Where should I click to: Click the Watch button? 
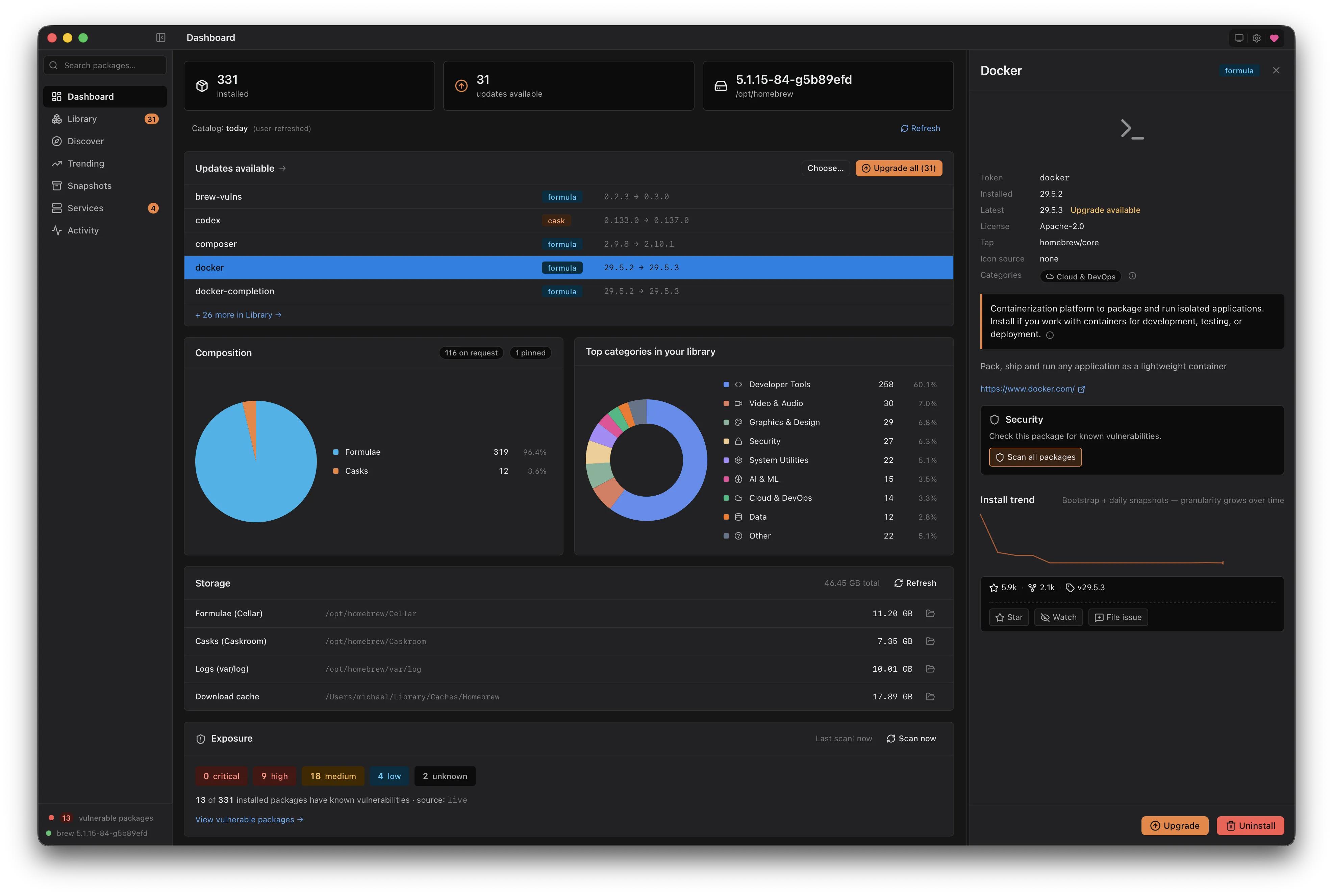(1058, 617)
